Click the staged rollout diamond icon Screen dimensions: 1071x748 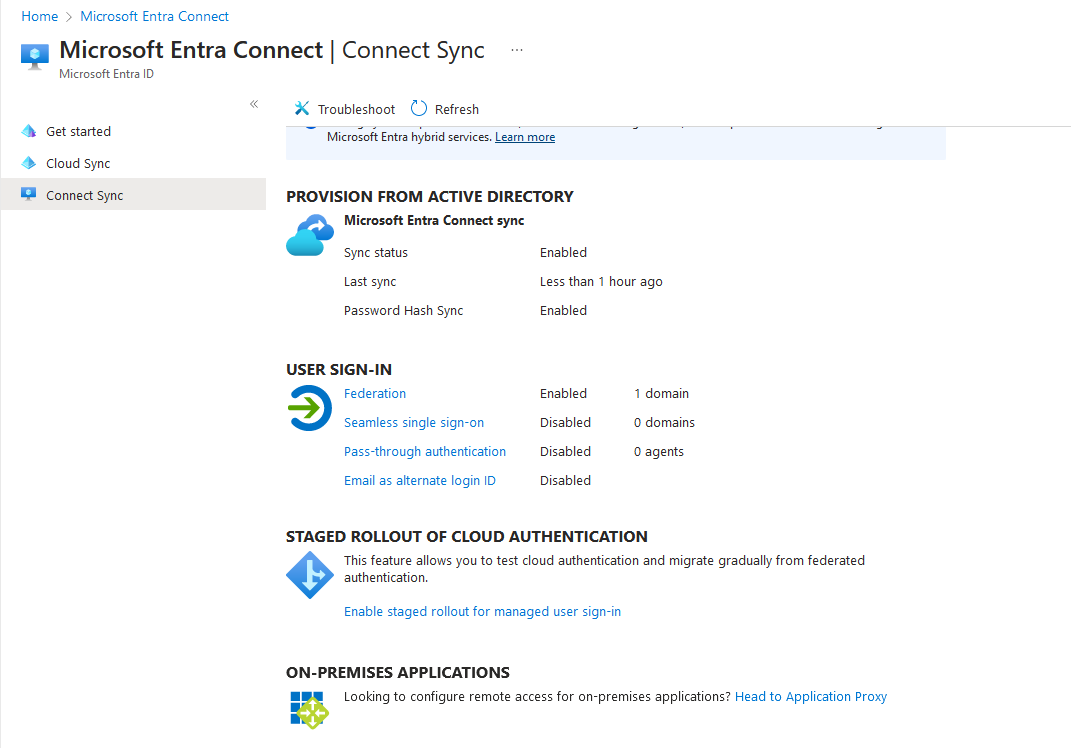click(x=309, y=574)
